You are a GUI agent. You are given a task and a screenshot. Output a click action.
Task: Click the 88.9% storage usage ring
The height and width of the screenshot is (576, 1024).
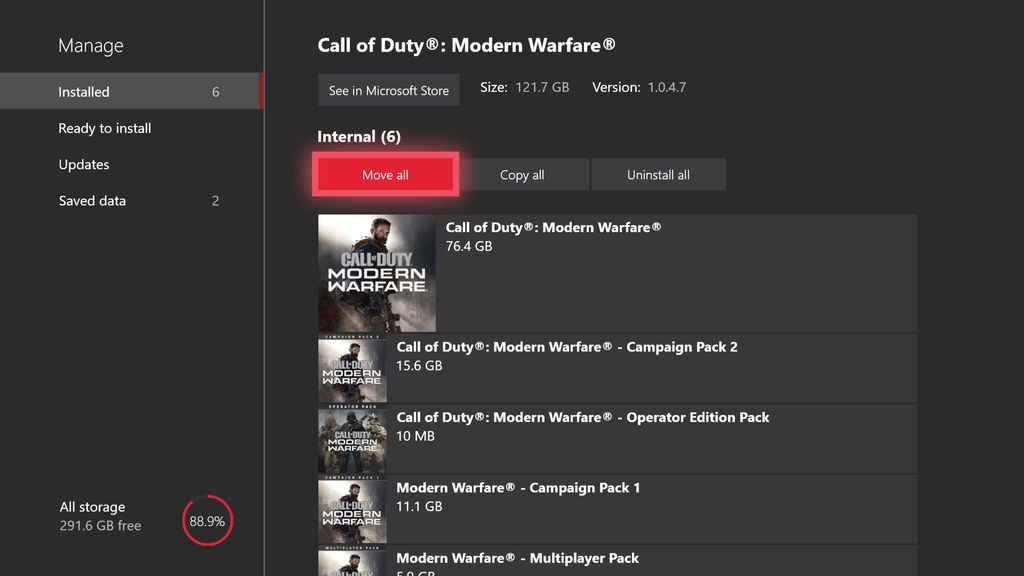(x=206, y=520)
